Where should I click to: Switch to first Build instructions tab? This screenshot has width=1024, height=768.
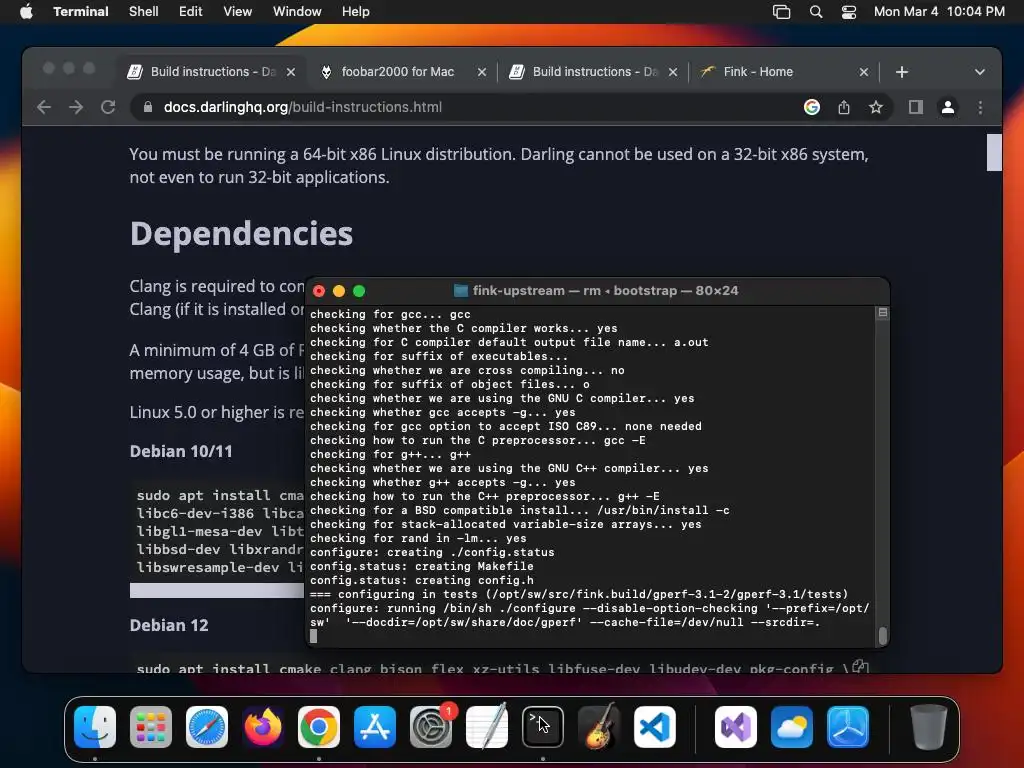(212, 72)
